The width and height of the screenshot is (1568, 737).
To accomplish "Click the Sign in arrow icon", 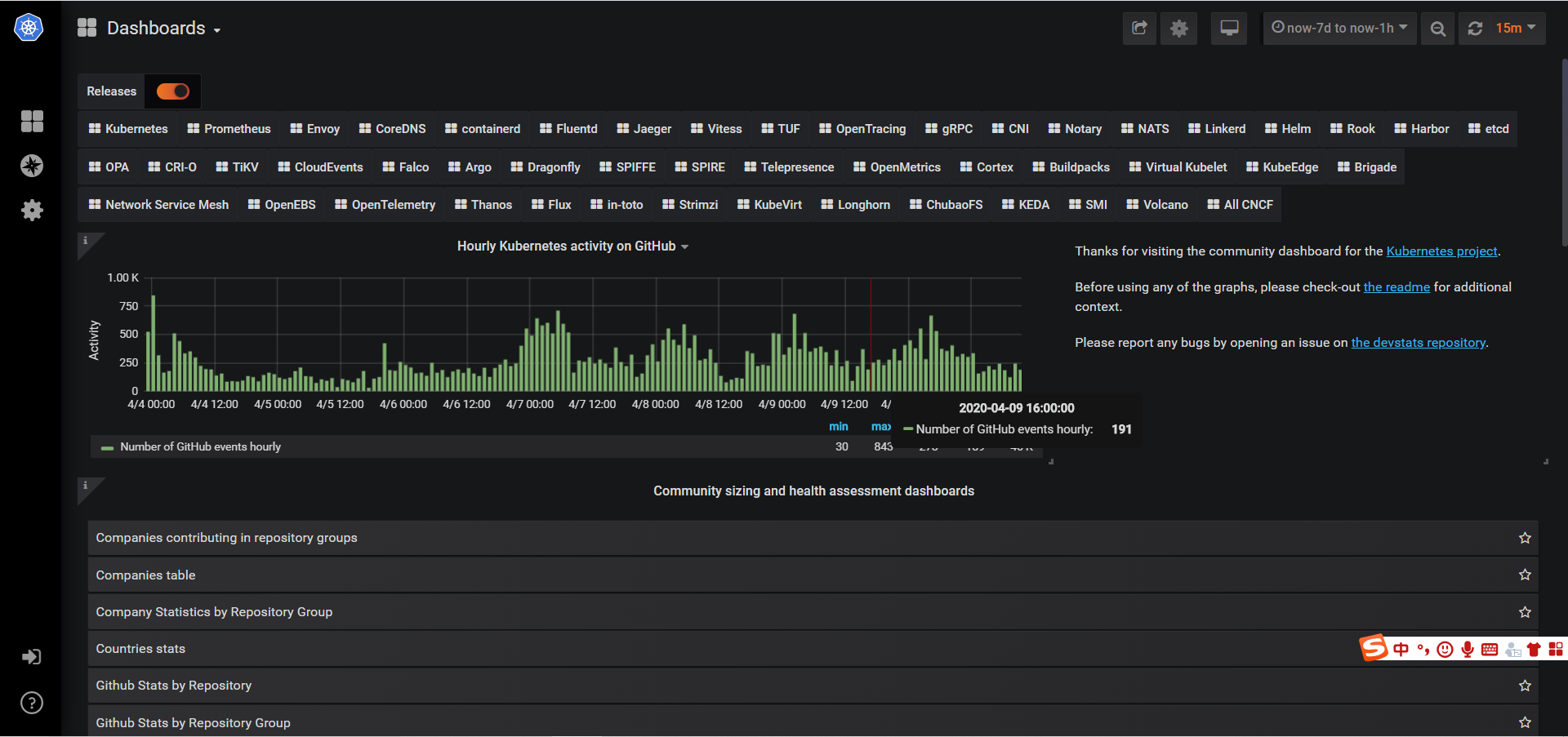I will [x=32, y=657].
